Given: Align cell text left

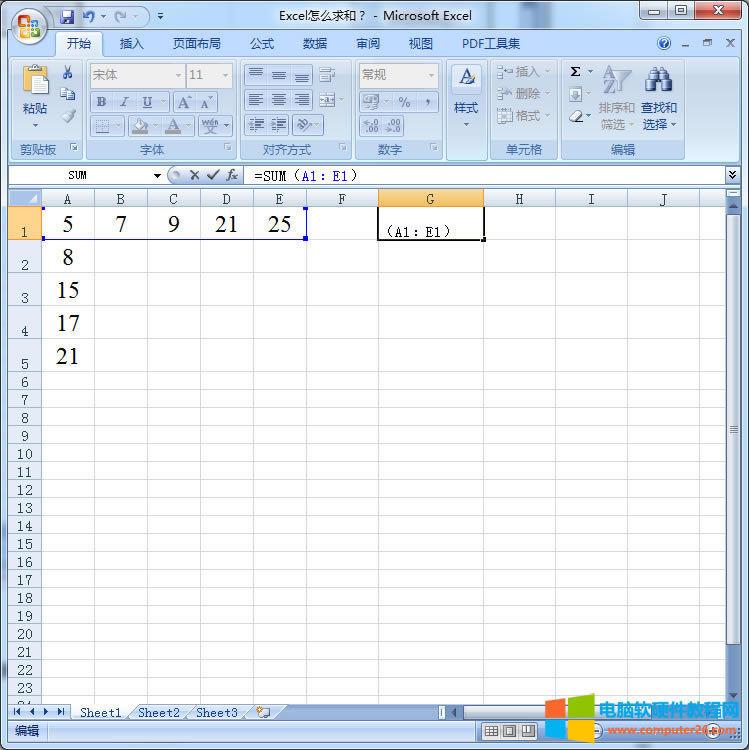Looking at the screenshot, I should [256, 100].
